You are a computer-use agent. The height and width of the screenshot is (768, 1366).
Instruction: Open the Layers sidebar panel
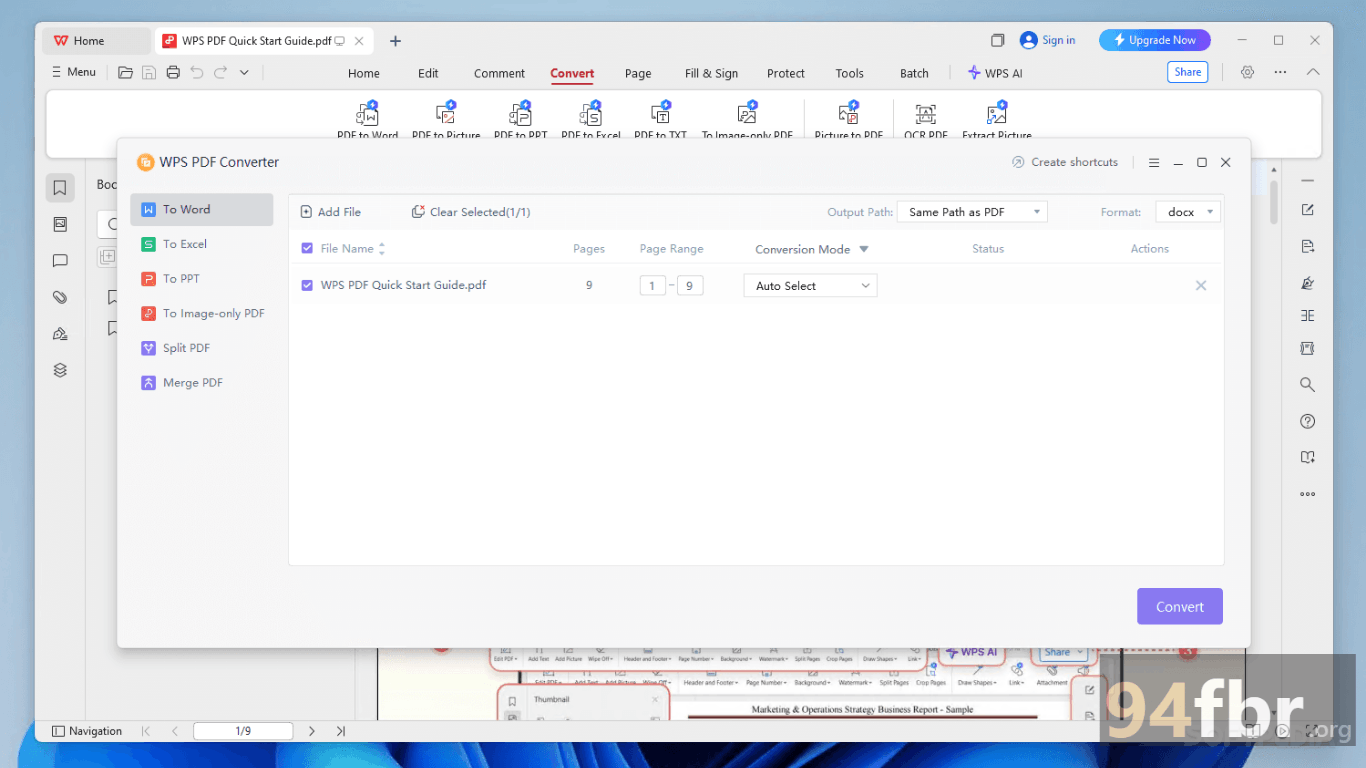click(x=60, y=370)
